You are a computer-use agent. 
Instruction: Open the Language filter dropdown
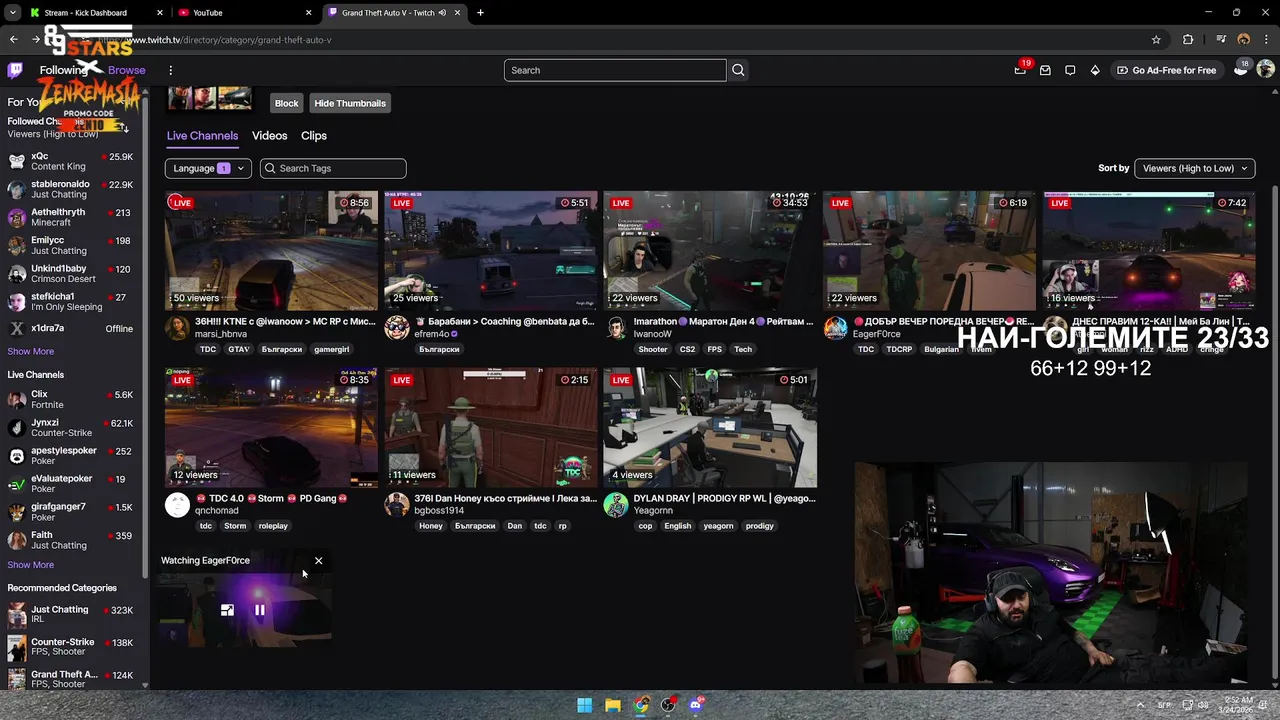tap(208, 168)
